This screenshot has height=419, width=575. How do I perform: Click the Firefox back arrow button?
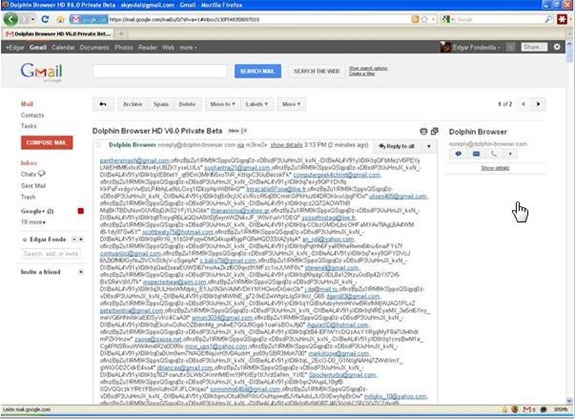(x=11, y=19)
